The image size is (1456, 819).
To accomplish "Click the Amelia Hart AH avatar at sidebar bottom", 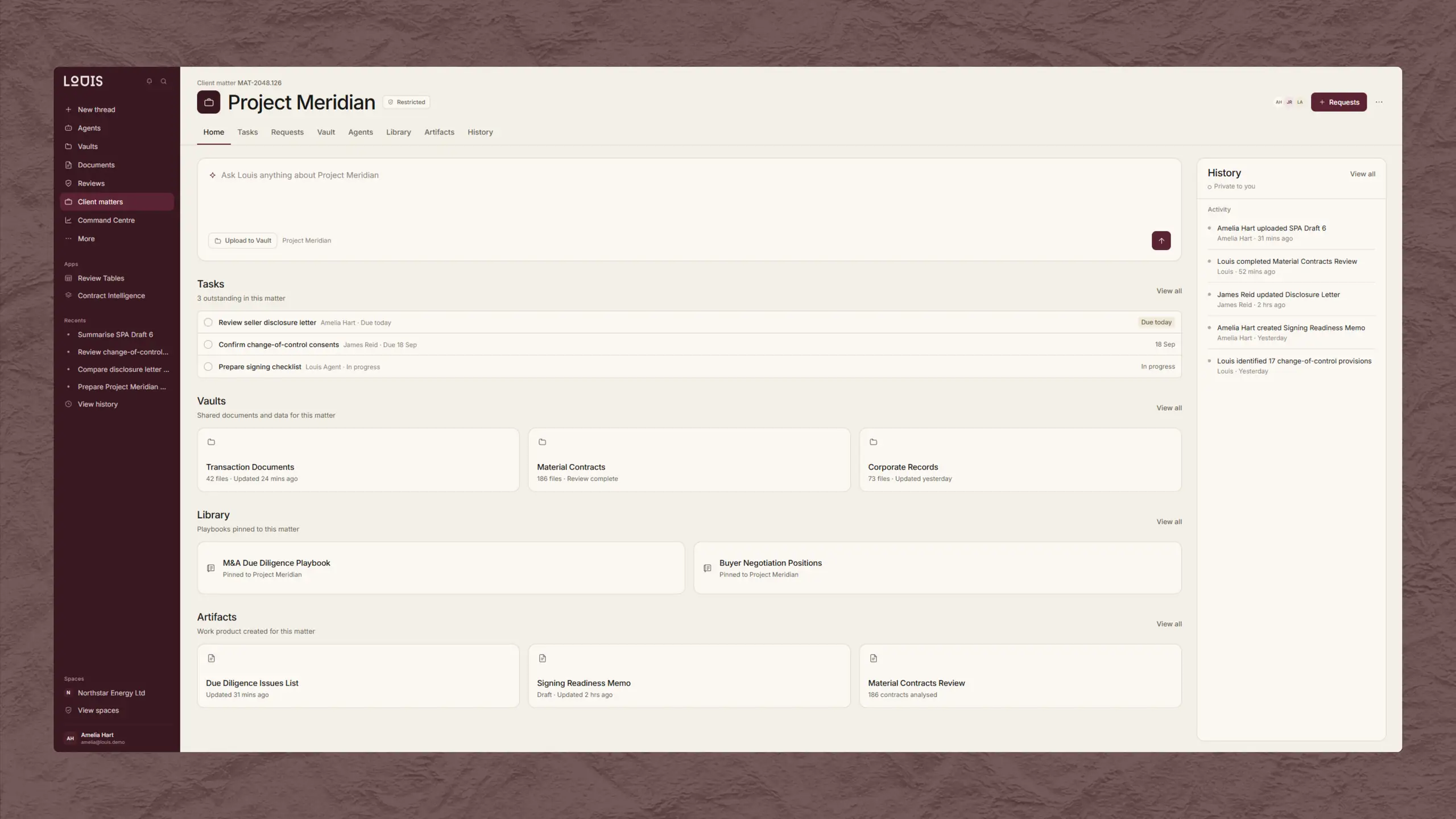I will click(70, 738).
